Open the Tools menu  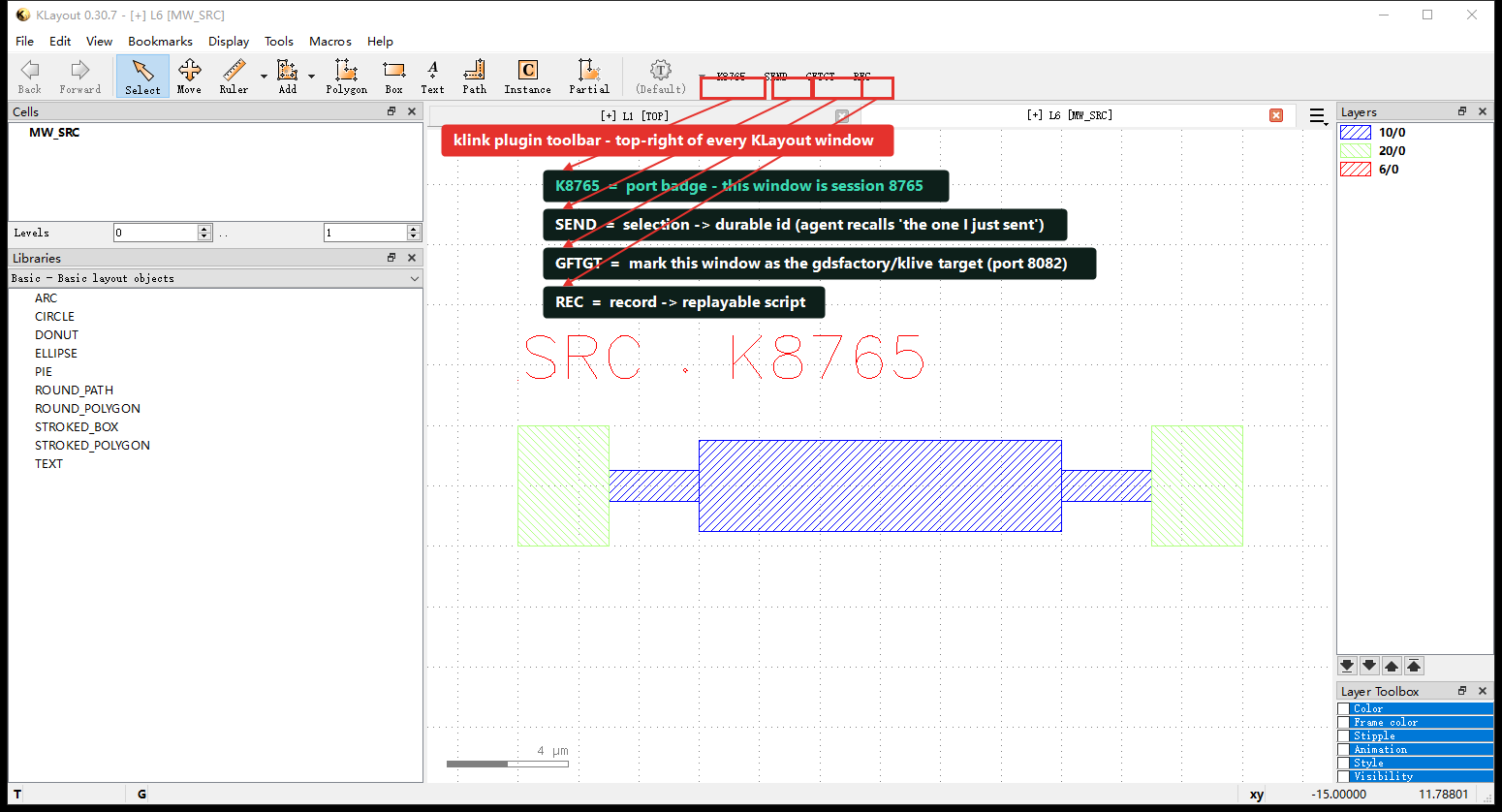279,41
